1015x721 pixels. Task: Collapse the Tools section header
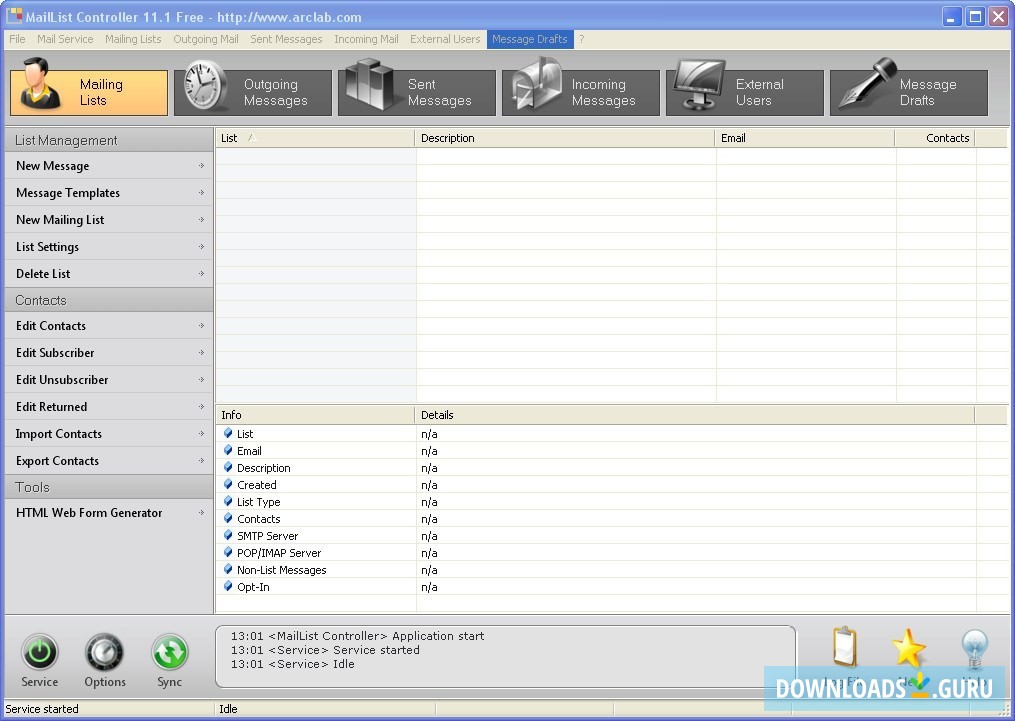[x=109, y=487]
